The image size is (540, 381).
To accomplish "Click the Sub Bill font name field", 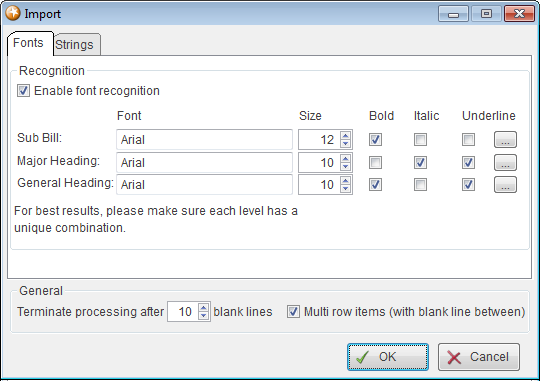I will pos(204,140).
